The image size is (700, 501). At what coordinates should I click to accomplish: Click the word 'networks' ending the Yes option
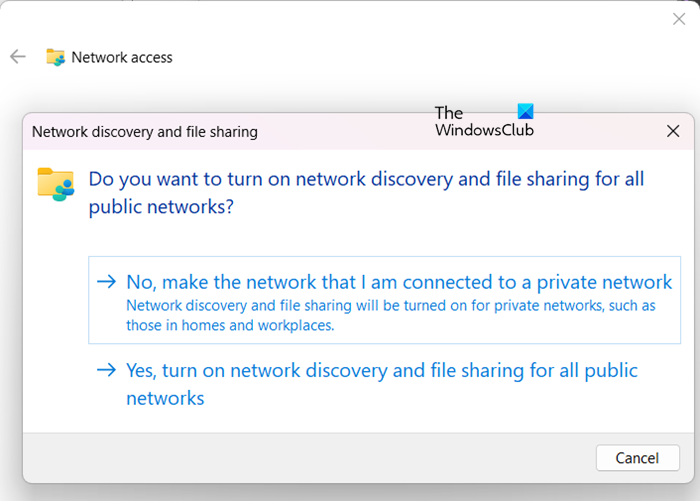pos(165,398)
